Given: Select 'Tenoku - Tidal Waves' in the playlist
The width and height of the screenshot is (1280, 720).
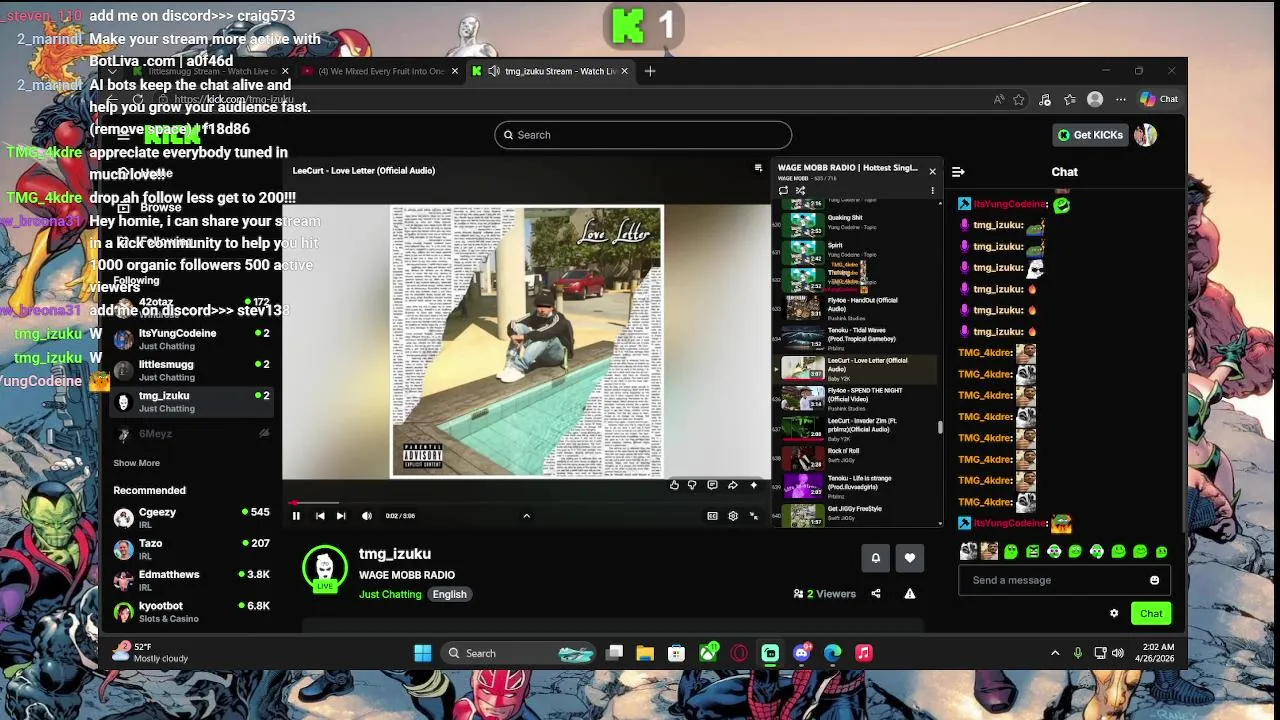Looking at the screenshot, I should click(858, 338).
